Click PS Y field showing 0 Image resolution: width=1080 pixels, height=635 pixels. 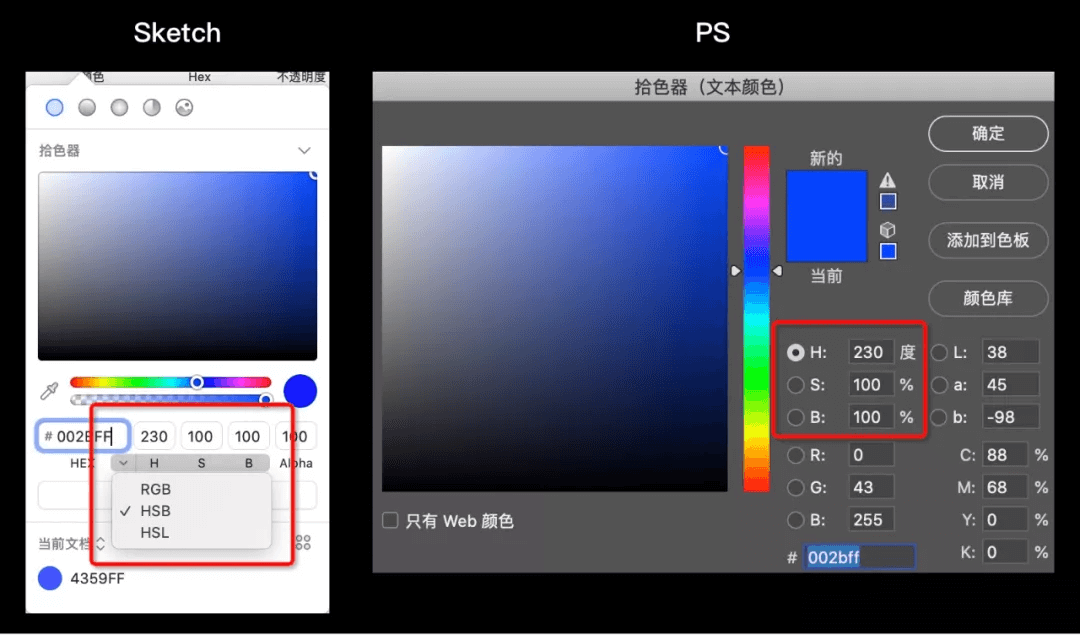[x=1005, y=520]
